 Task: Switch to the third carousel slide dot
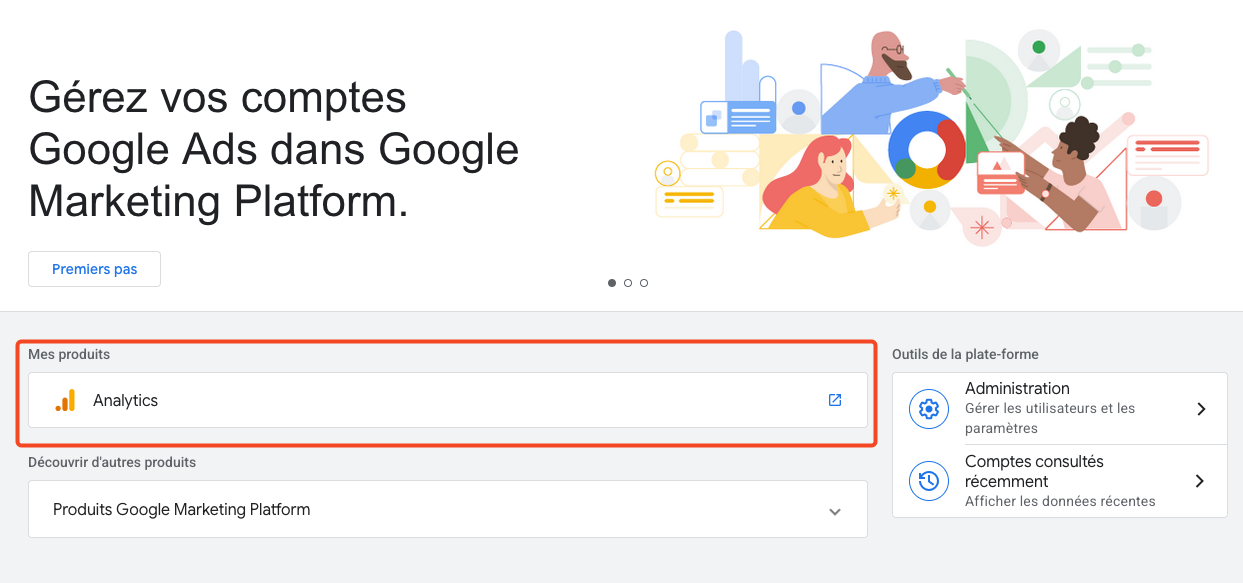(x=644, y=283)
